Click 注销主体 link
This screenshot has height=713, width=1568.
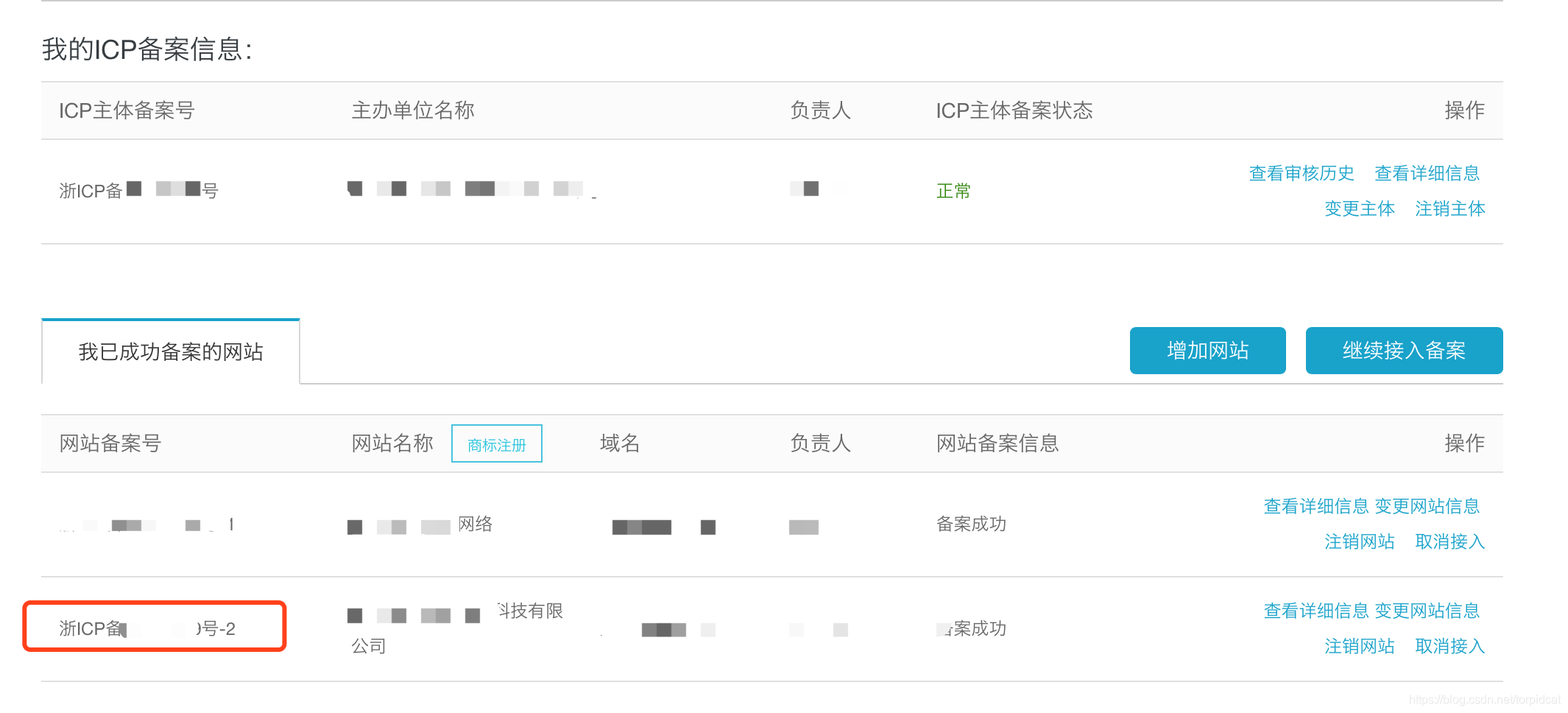pos(1449,208)
